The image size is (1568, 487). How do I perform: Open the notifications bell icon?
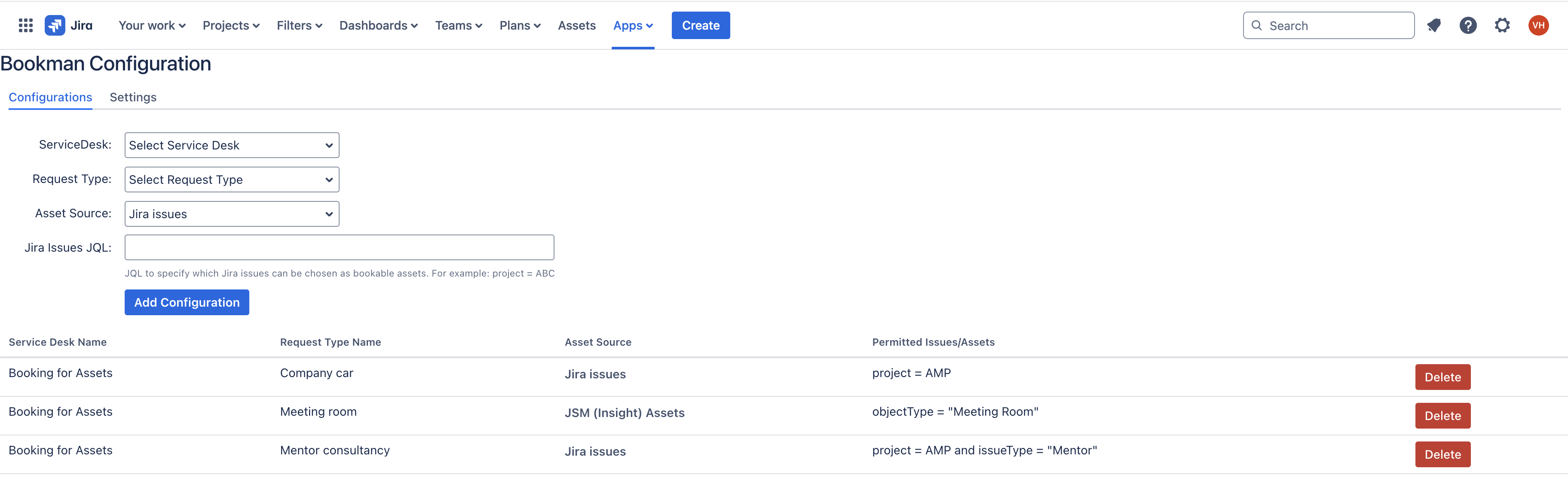[x=1434, y=25]
